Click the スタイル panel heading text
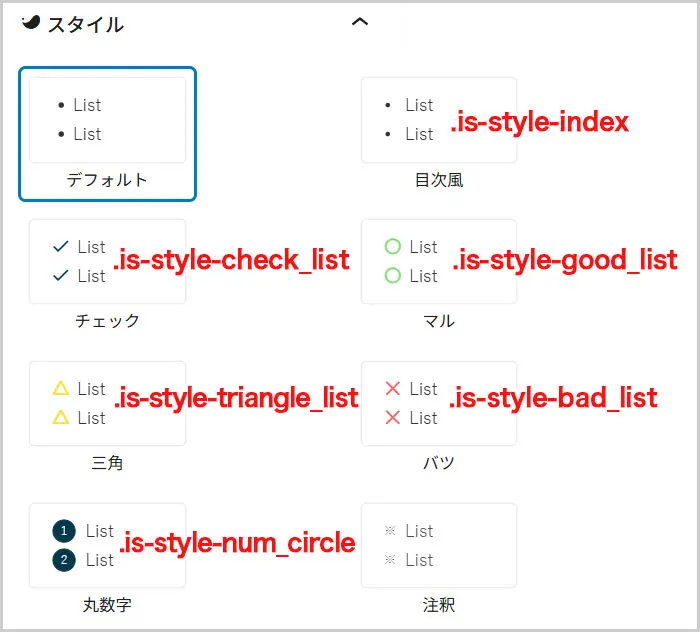Image resolution: width=700 pixels, height=632 pixels. pos(86,25)
